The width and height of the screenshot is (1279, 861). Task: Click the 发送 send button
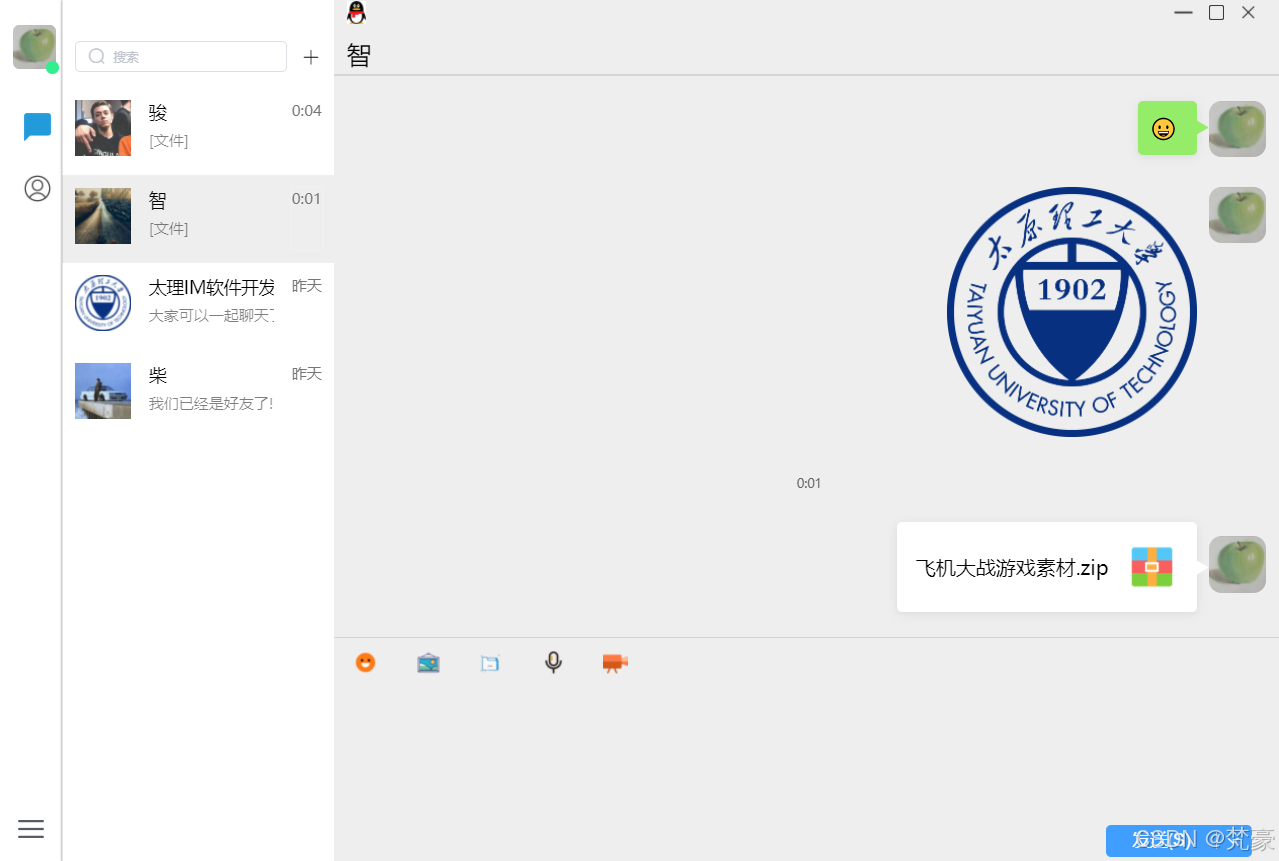pos(1178,840)
